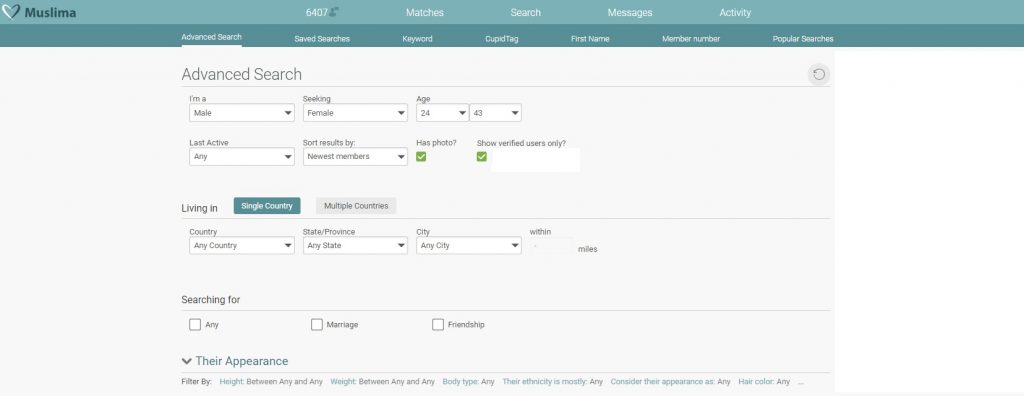Open the Country dropdown
The width and height of the screenshot is (1024, 396).
click(x=242, y=246)
